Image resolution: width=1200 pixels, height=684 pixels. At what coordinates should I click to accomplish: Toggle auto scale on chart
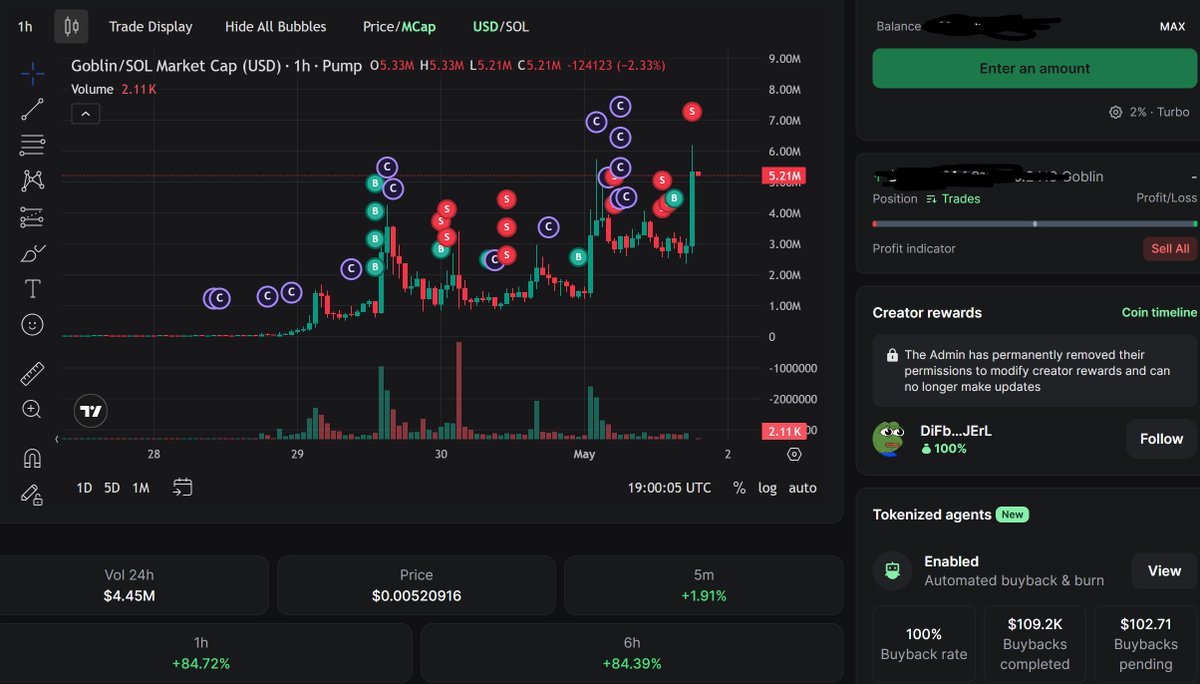click(x=802, y=488)
